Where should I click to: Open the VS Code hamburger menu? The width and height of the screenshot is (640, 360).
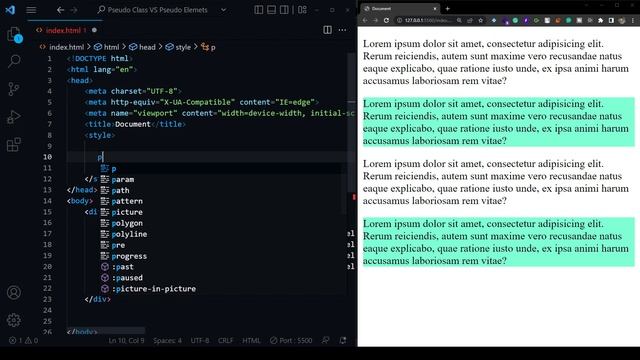pyautogui.click(x=31, y=10)
